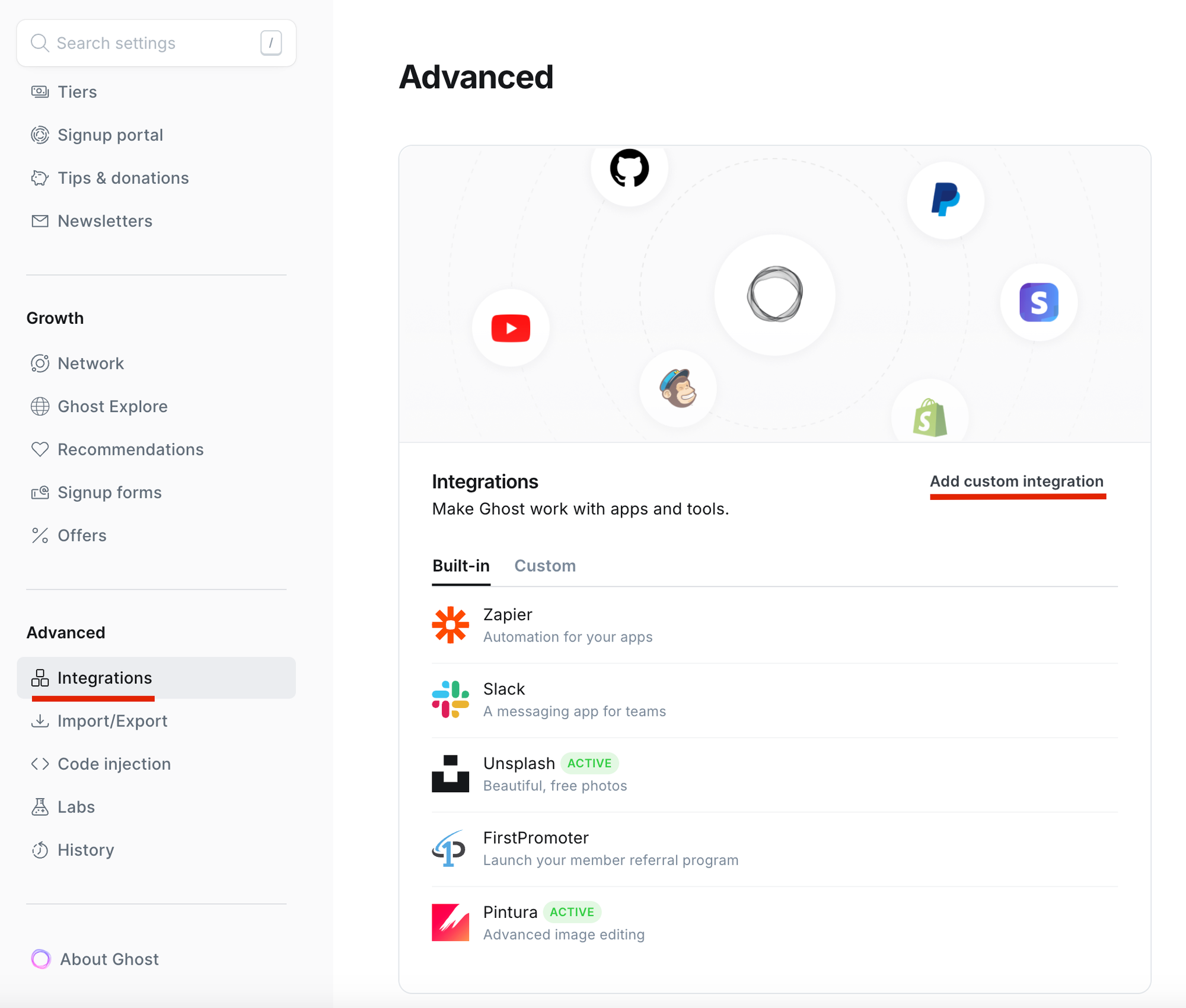Screen dimensions: 1186x1008
Task: Open About Ghost
Action: click(109, 959)
